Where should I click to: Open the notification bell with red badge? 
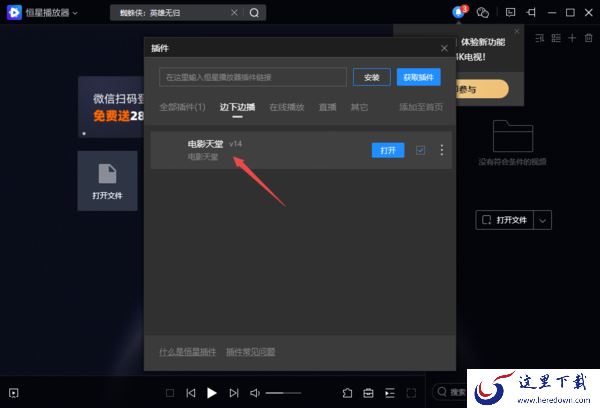click(x=458, y=12)
